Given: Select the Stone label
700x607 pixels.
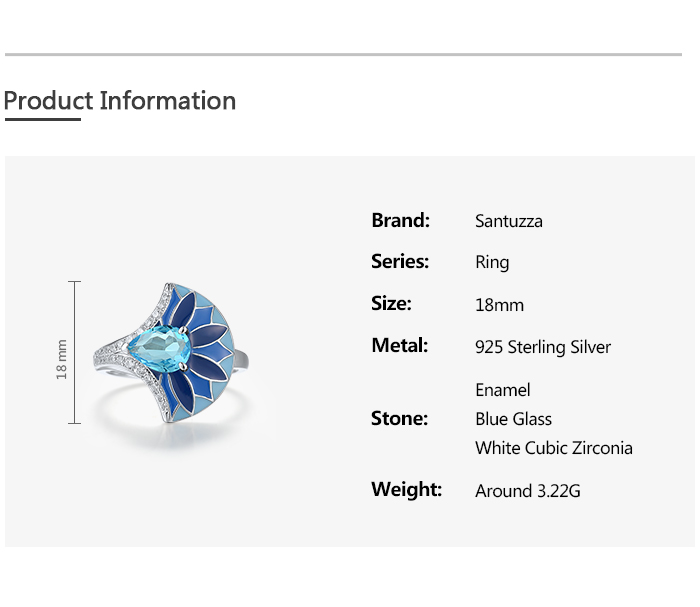Looking at the screenshot, I should pos(399,419).
